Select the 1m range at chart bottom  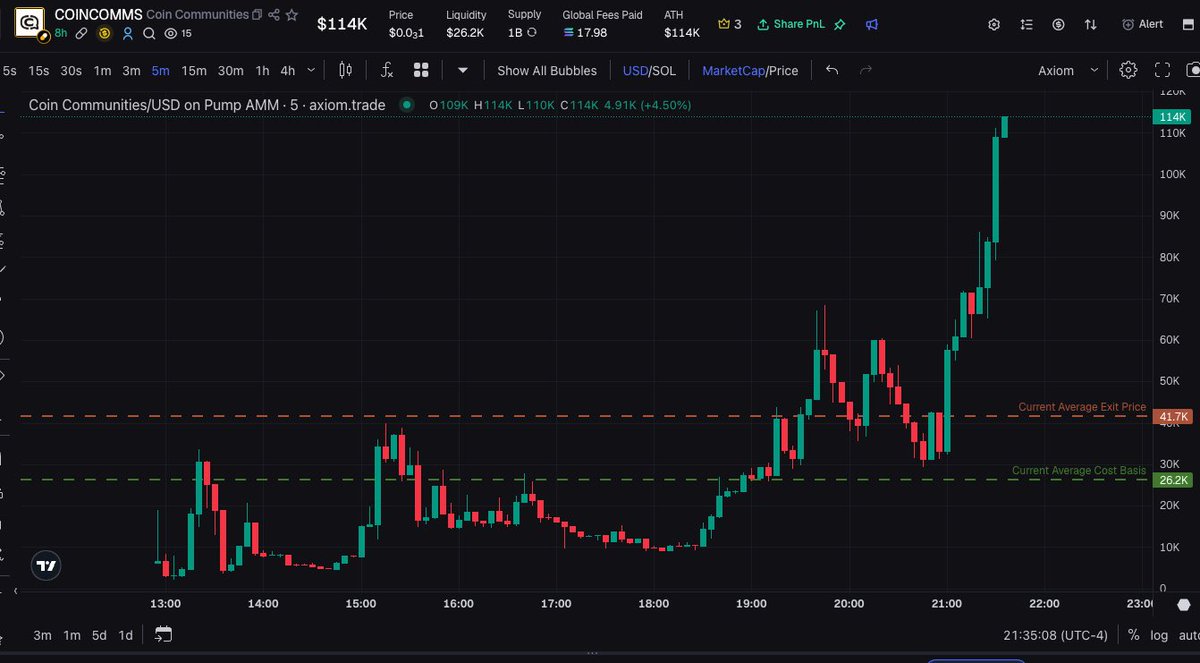tap(71, 635)
